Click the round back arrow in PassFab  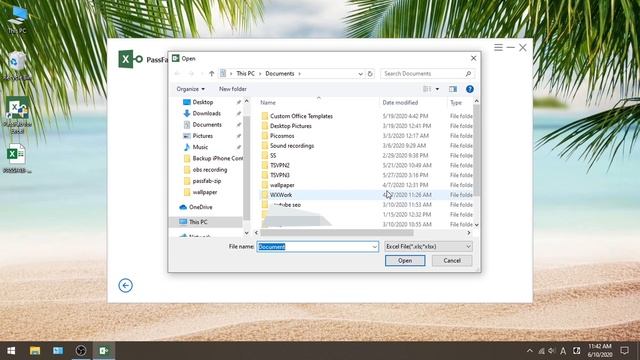(125, 285)
